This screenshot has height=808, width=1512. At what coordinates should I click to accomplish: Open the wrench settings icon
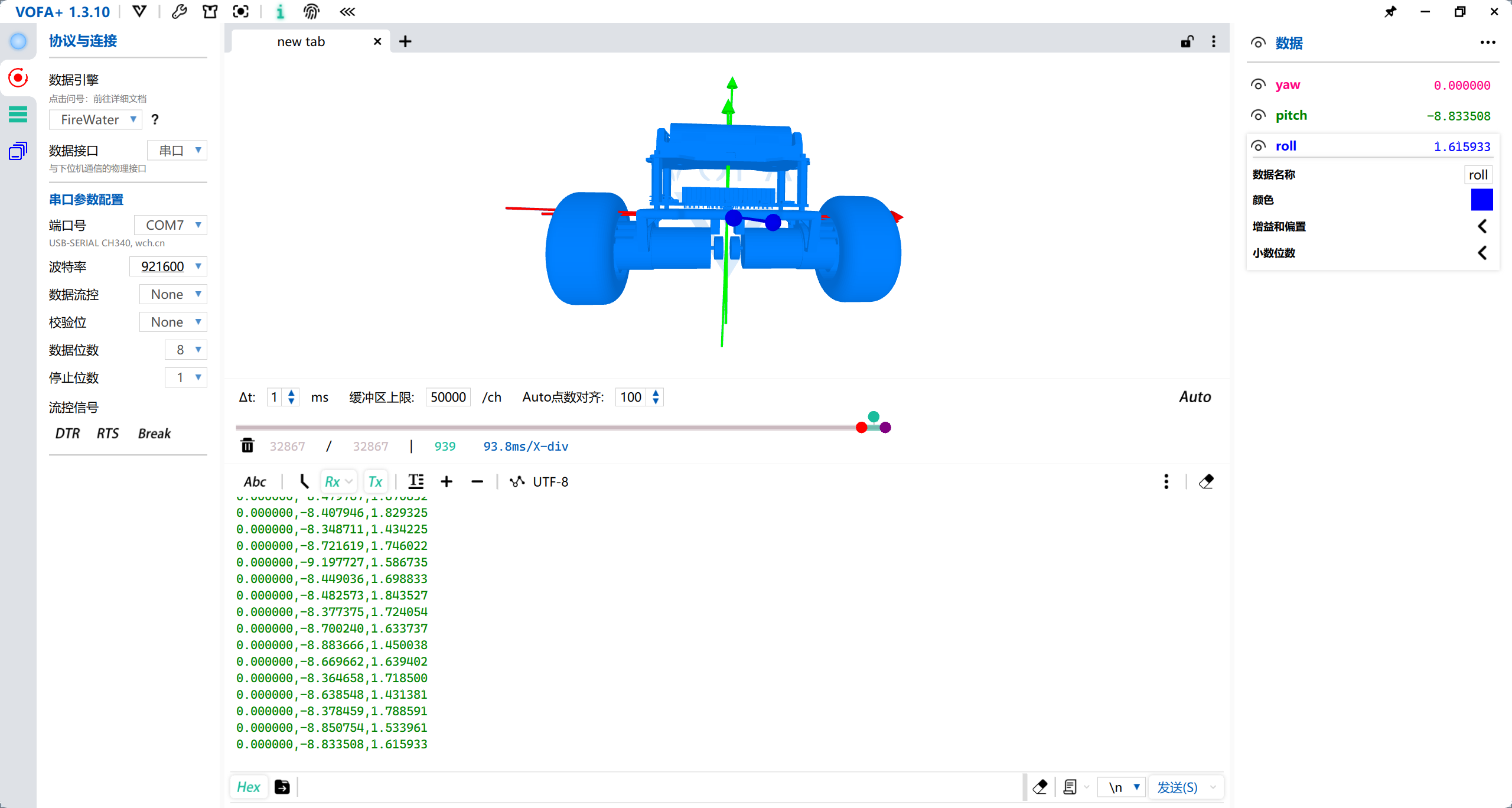pos(179,12)
